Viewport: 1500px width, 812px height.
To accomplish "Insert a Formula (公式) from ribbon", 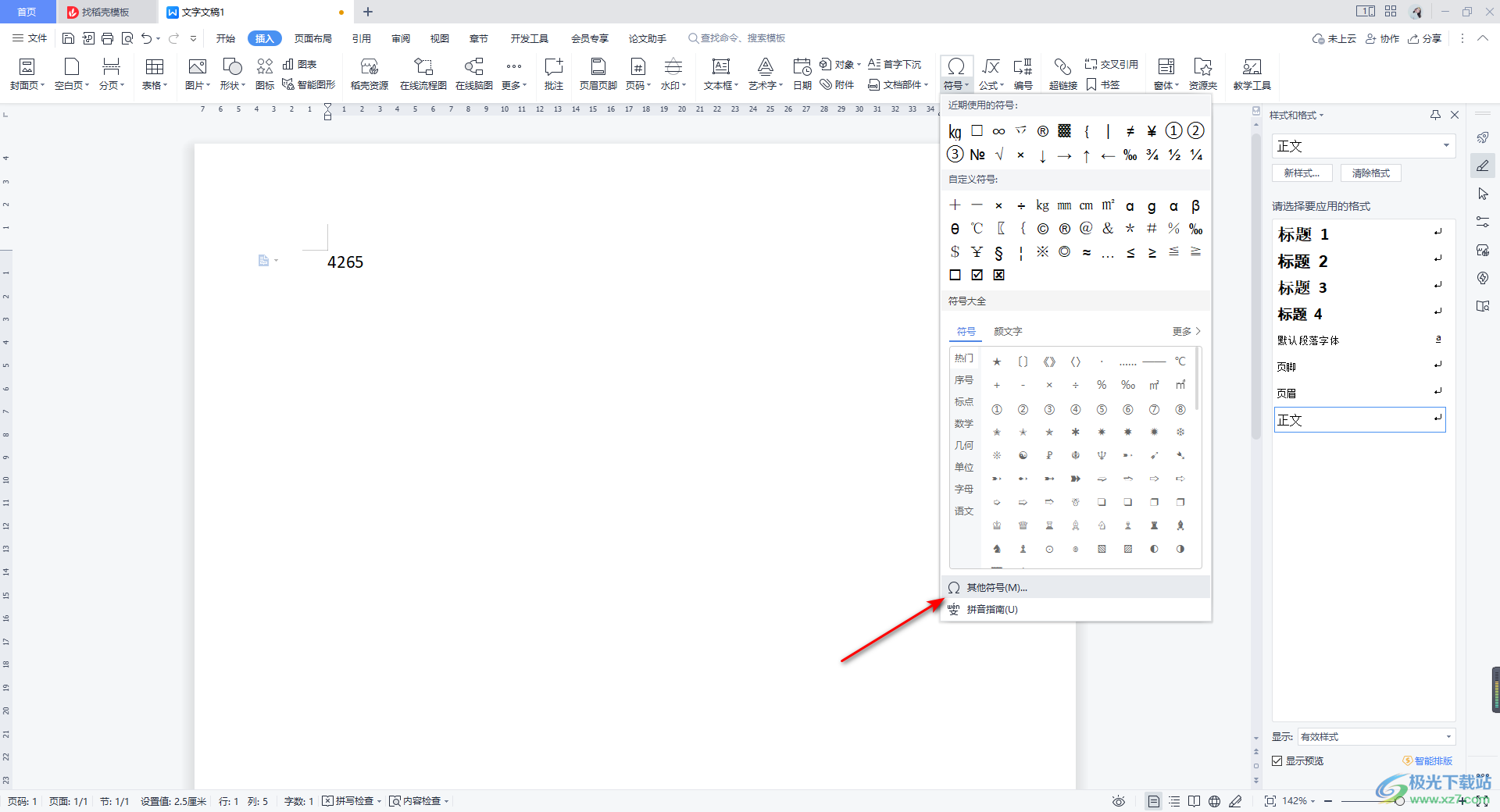I will 991,74.
